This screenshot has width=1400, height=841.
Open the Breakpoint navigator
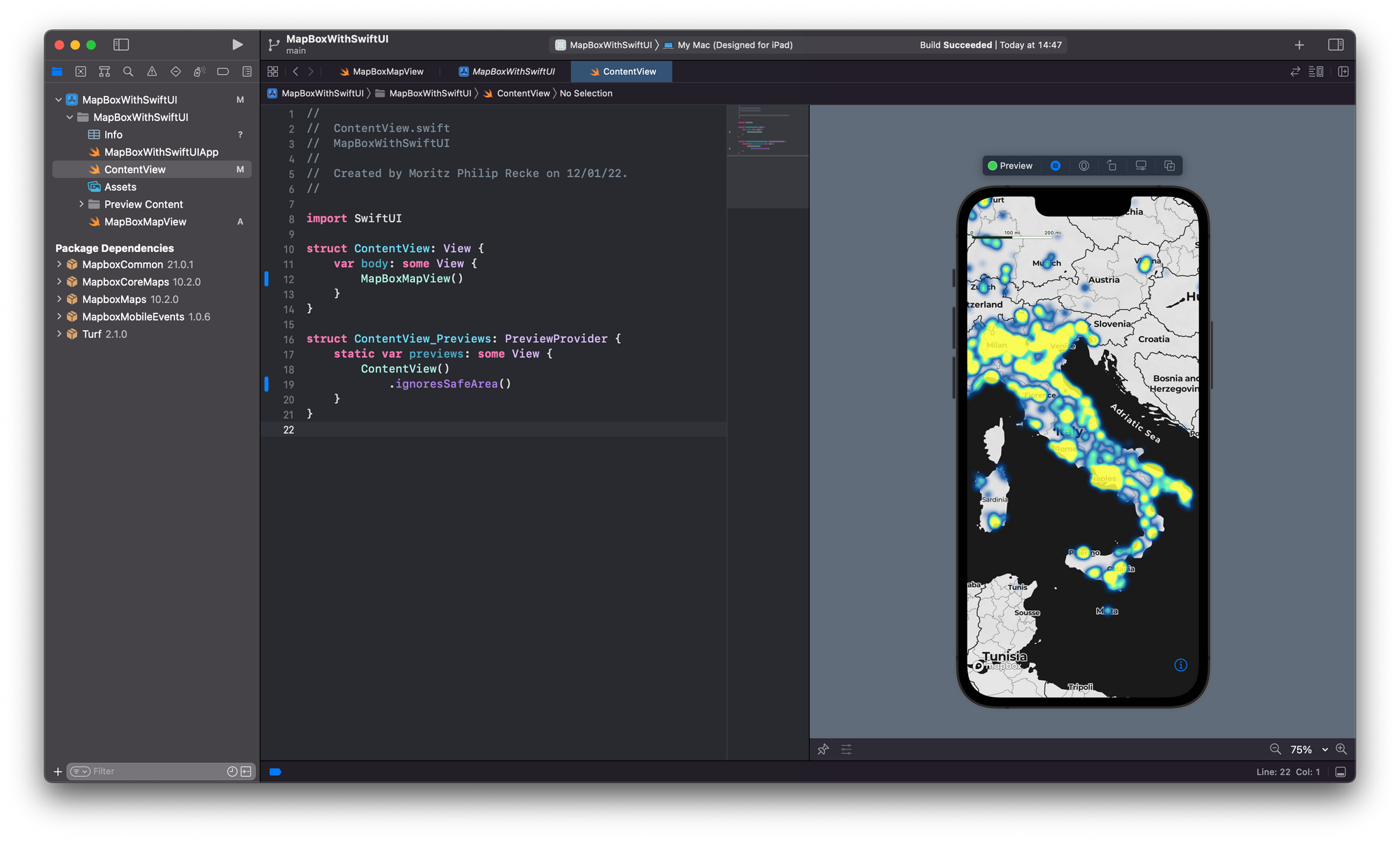pos(223,71)
